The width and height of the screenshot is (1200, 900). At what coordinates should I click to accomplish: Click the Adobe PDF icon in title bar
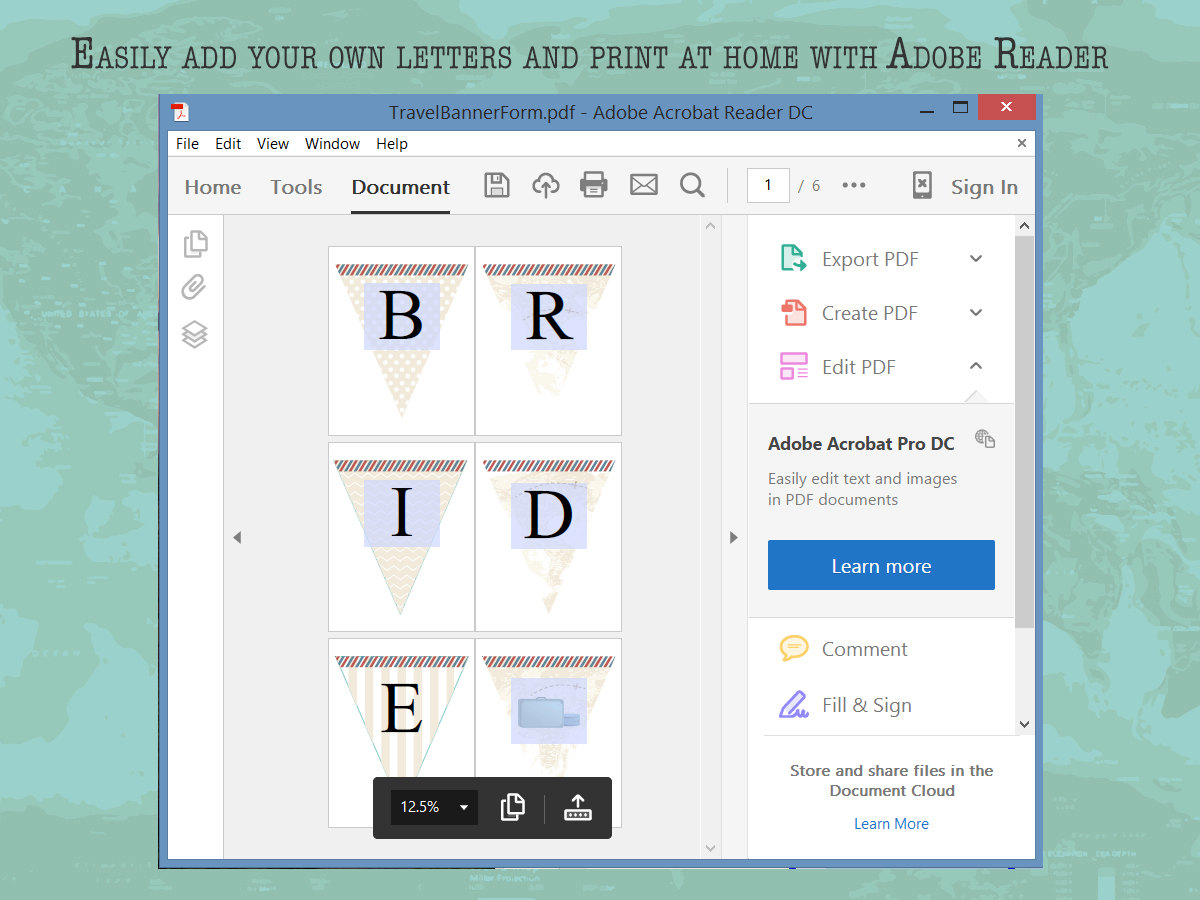pos(180,112)
